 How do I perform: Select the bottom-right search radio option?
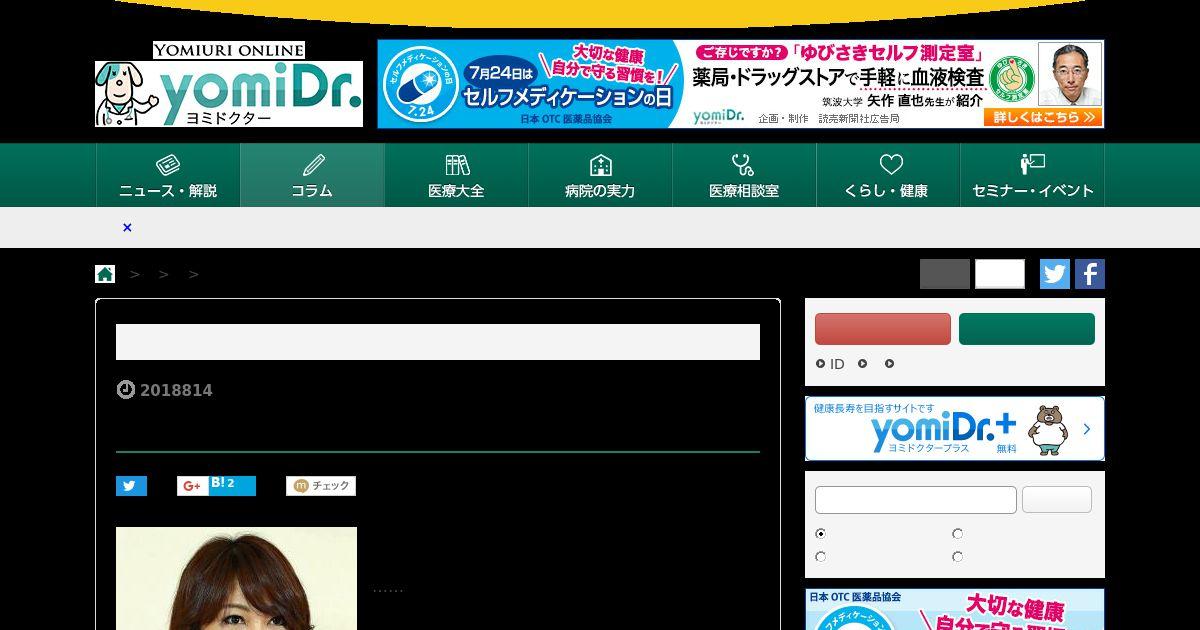(x=957, y=556)
